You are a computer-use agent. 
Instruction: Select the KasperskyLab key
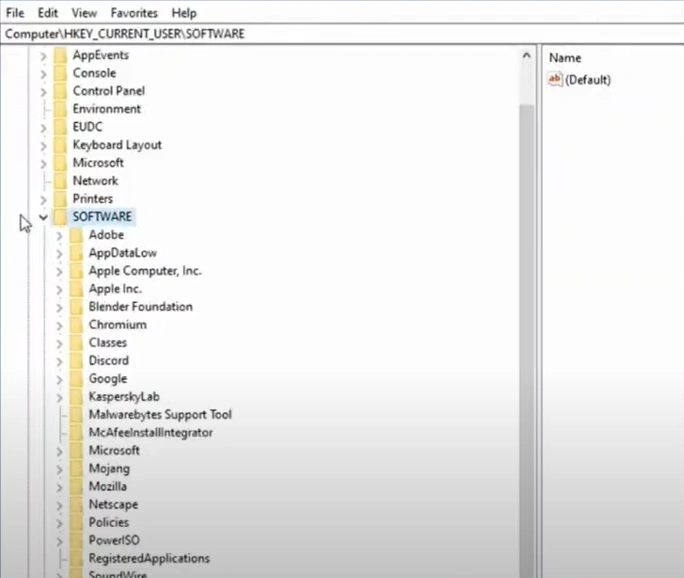pos(124,397)
